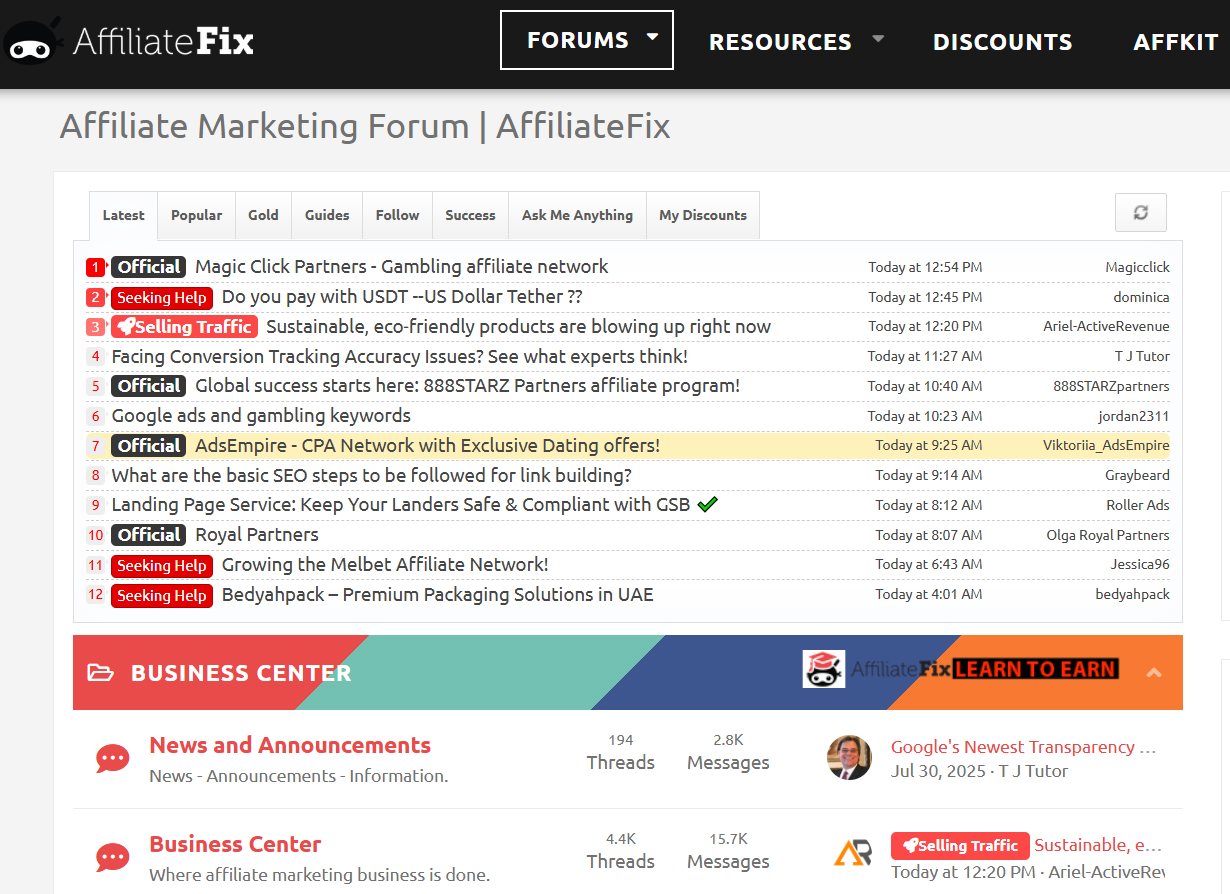1230x894 pixels.
Task: Switch to the Popular tab
Action: pyautogui.click(x=197, y=215)
